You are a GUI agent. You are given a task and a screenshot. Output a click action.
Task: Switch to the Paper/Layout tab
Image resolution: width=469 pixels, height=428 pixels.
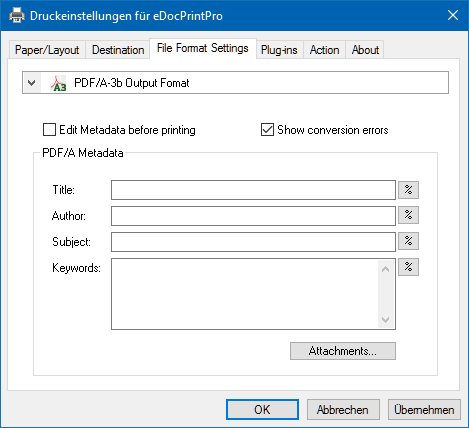47,50
